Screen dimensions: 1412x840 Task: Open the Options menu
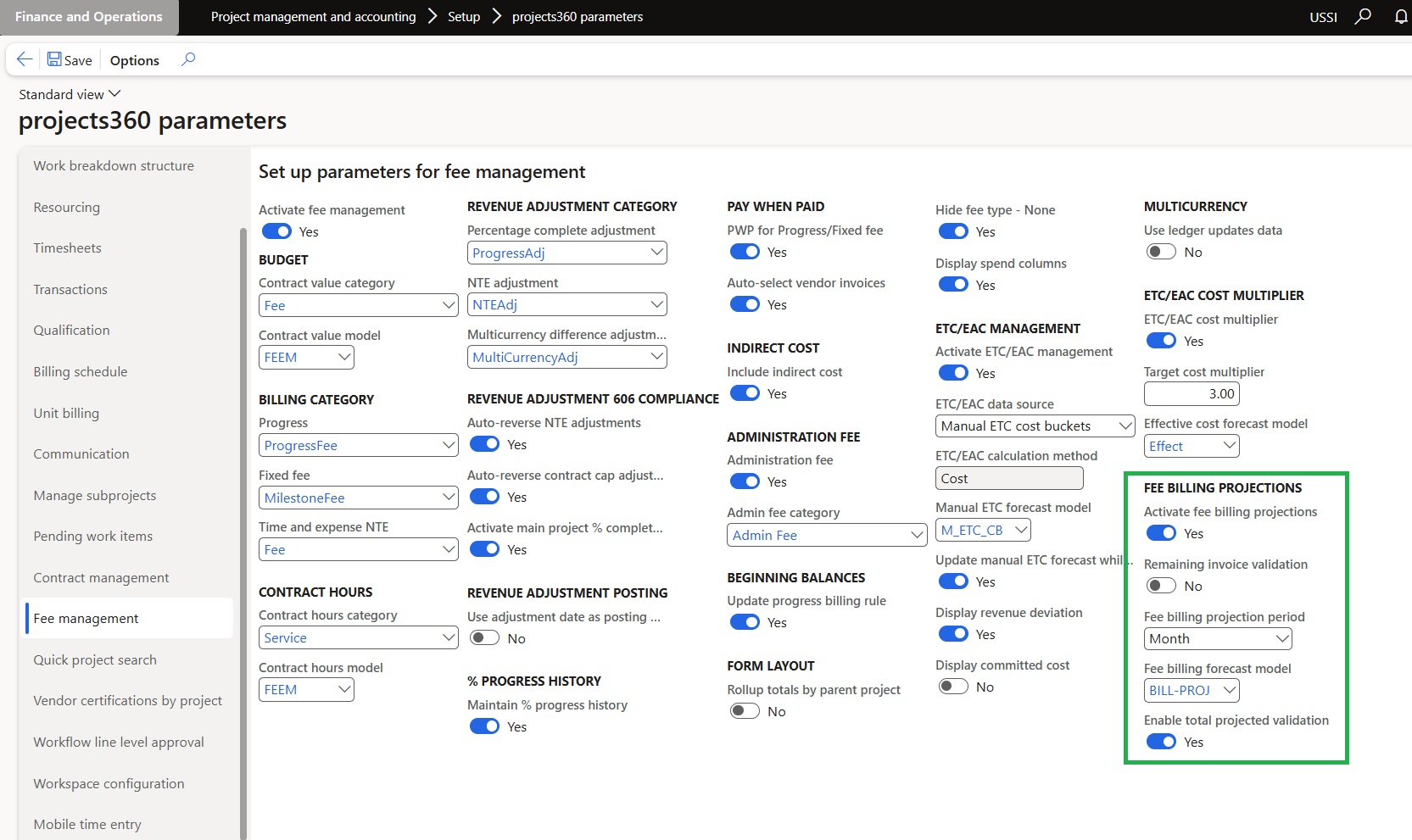pyautogui.click(x=134, y=60)
